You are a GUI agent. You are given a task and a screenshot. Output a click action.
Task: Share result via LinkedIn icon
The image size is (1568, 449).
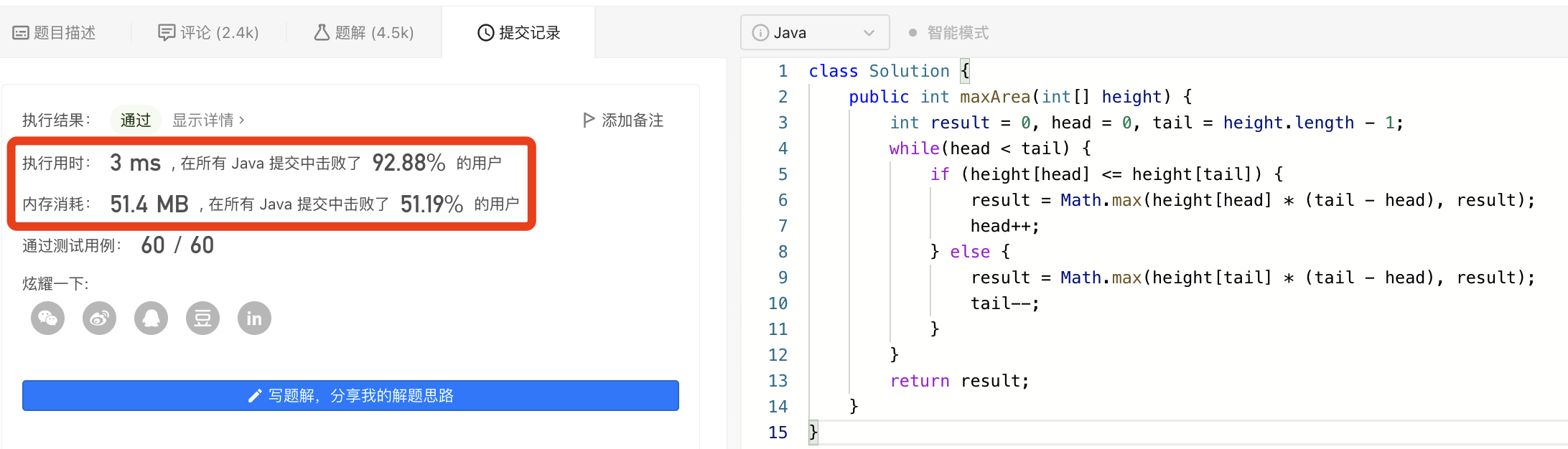255,318
